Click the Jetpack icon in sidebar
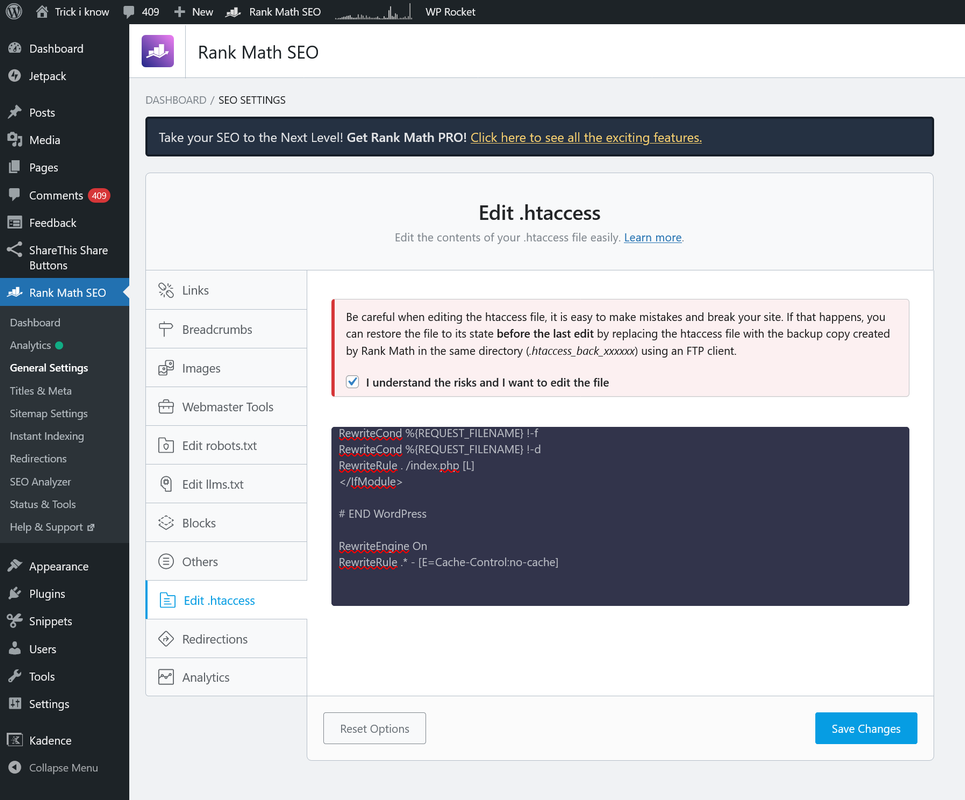 click(15, 76)
